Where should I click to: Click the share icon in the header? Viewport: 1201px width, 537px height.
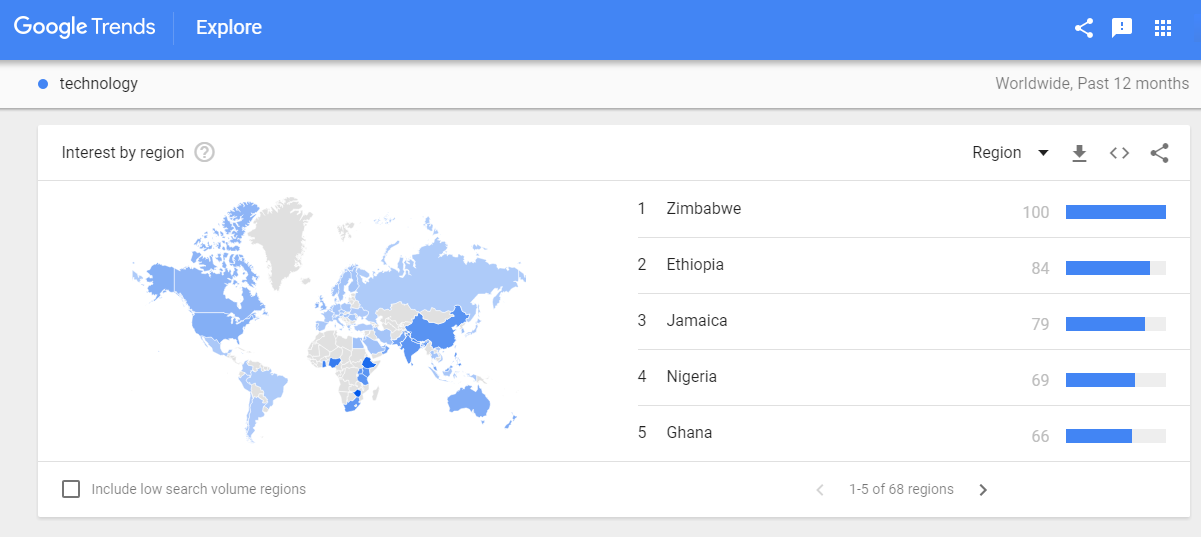[x=1083, y=28]
